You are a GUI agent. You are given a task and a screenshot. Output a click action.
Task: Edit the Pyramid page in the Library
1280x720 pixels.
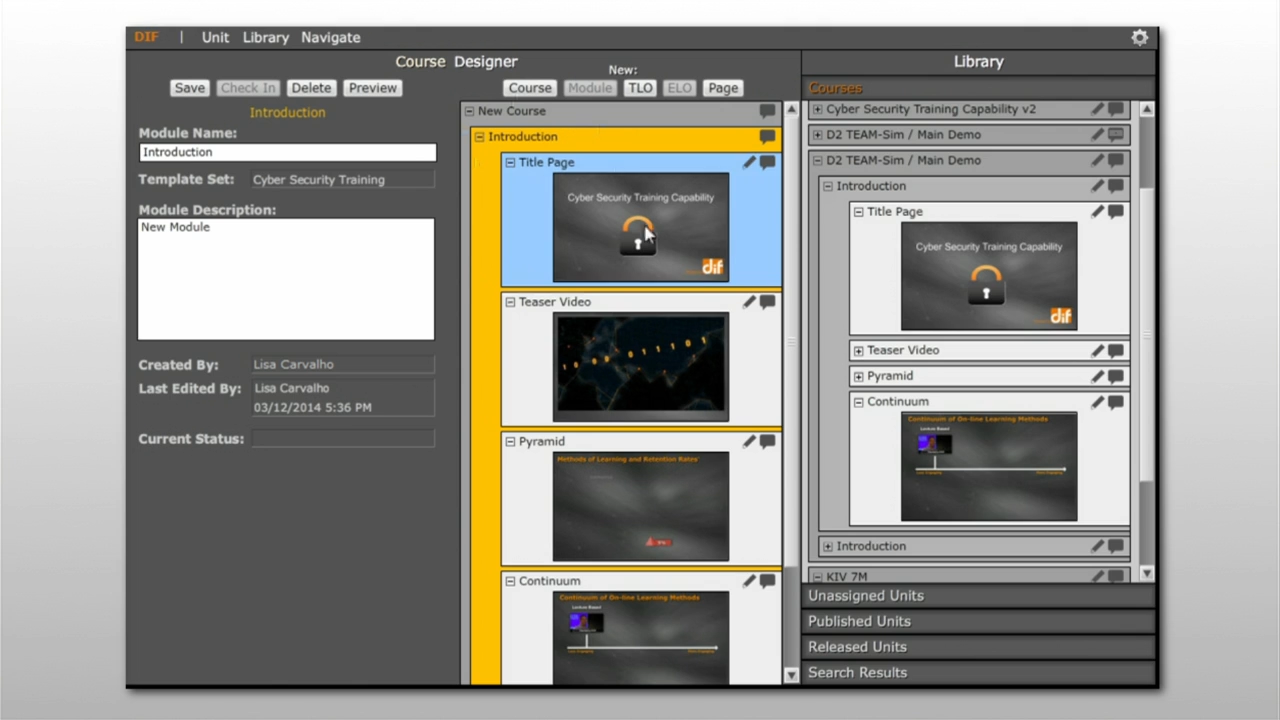coord(1097,377)
